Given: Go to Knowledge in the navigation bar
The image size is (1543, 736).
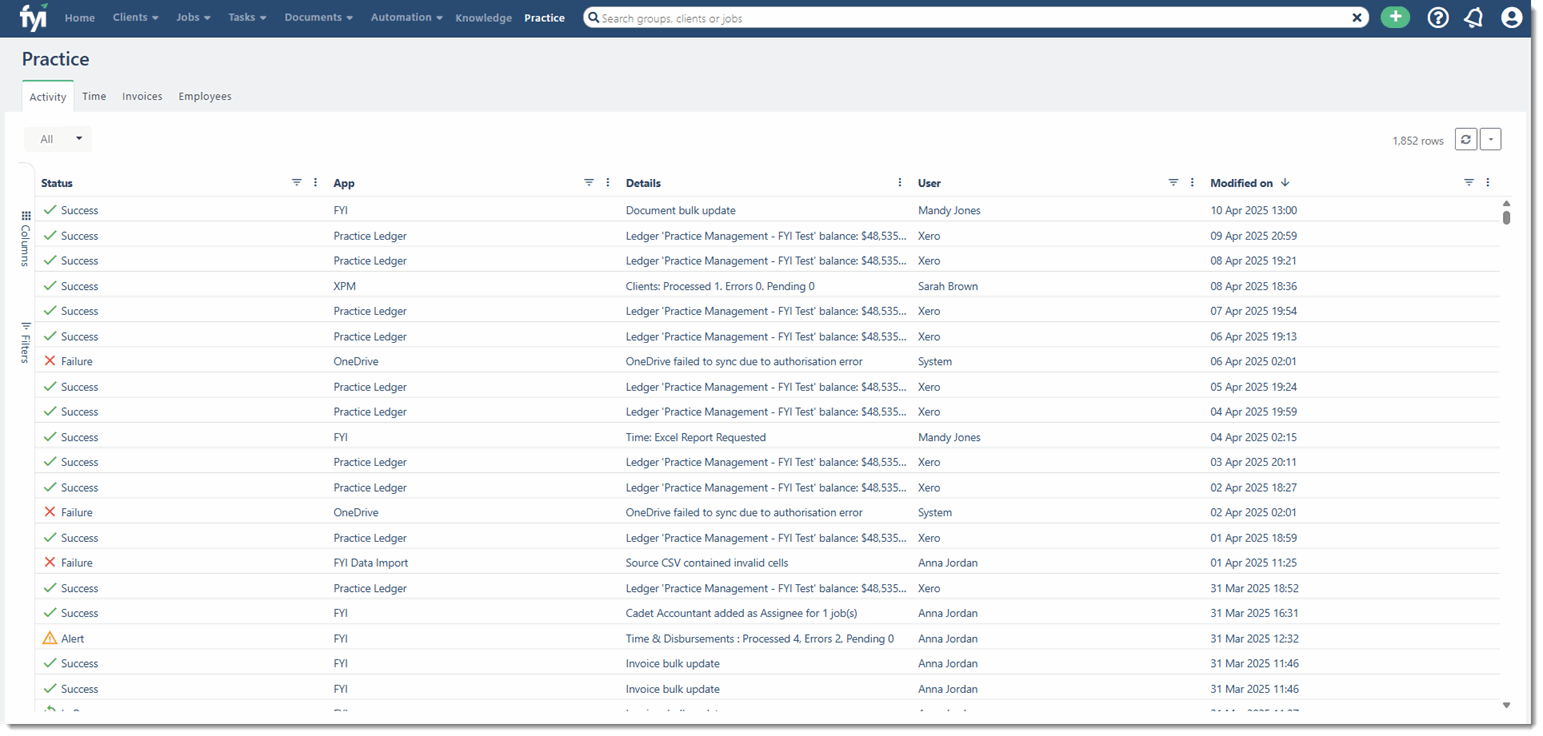Looking at the screenshot, I should pos(483,18).
